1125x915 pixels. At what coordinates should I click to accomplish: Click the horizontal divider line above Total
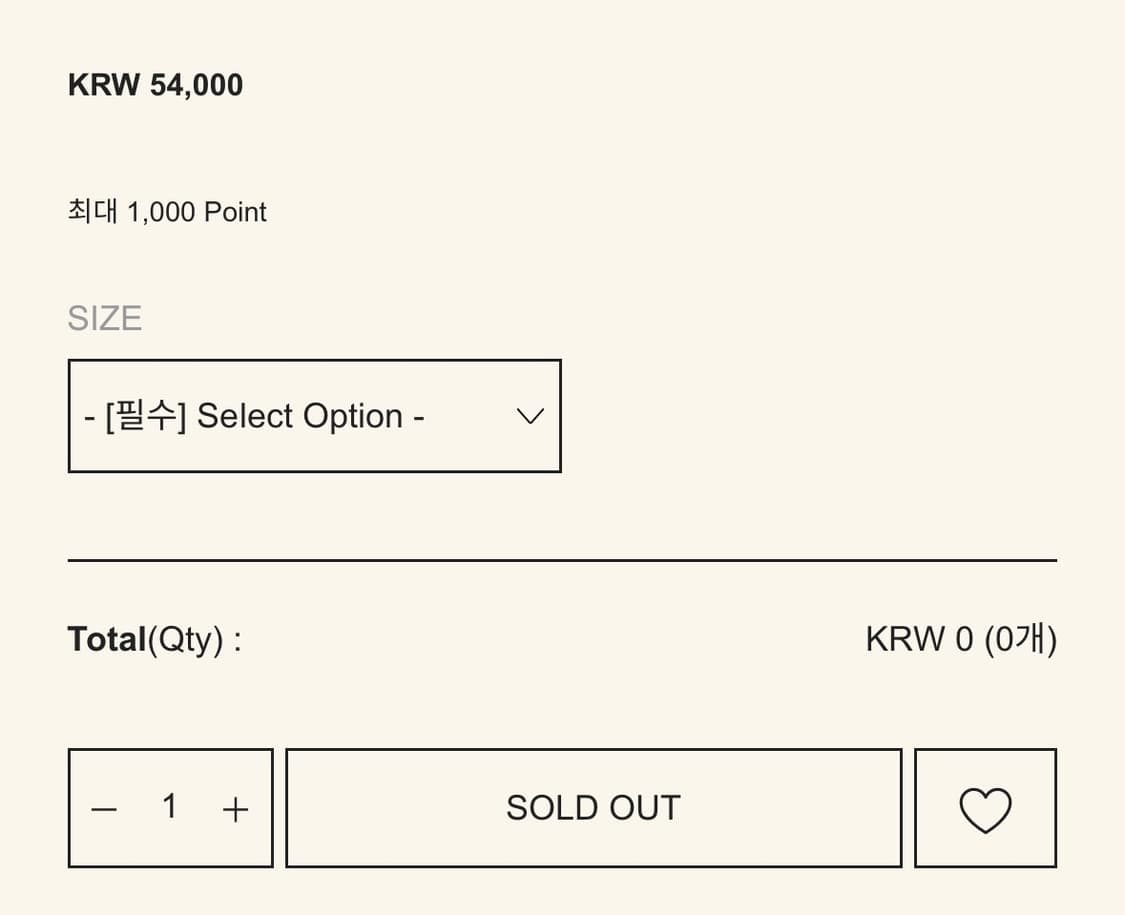pos(562,561)
